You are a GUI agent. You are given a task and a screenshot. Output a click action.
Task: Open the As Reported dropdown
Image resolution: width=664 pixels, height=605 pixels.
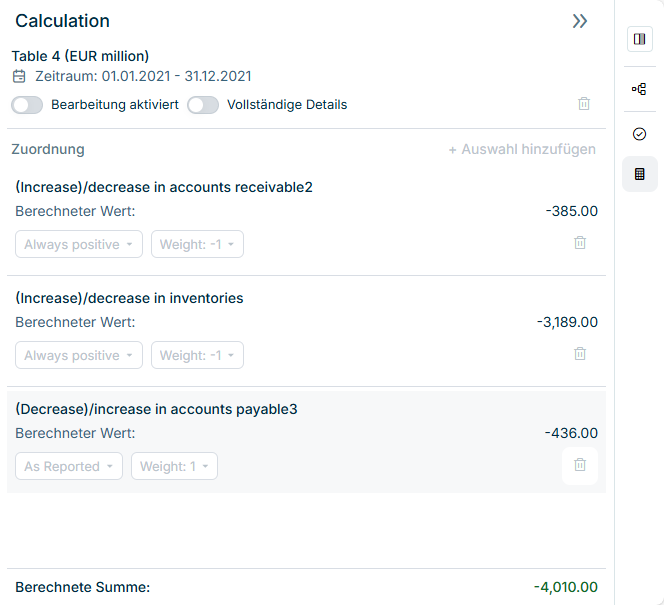(69, 467)
